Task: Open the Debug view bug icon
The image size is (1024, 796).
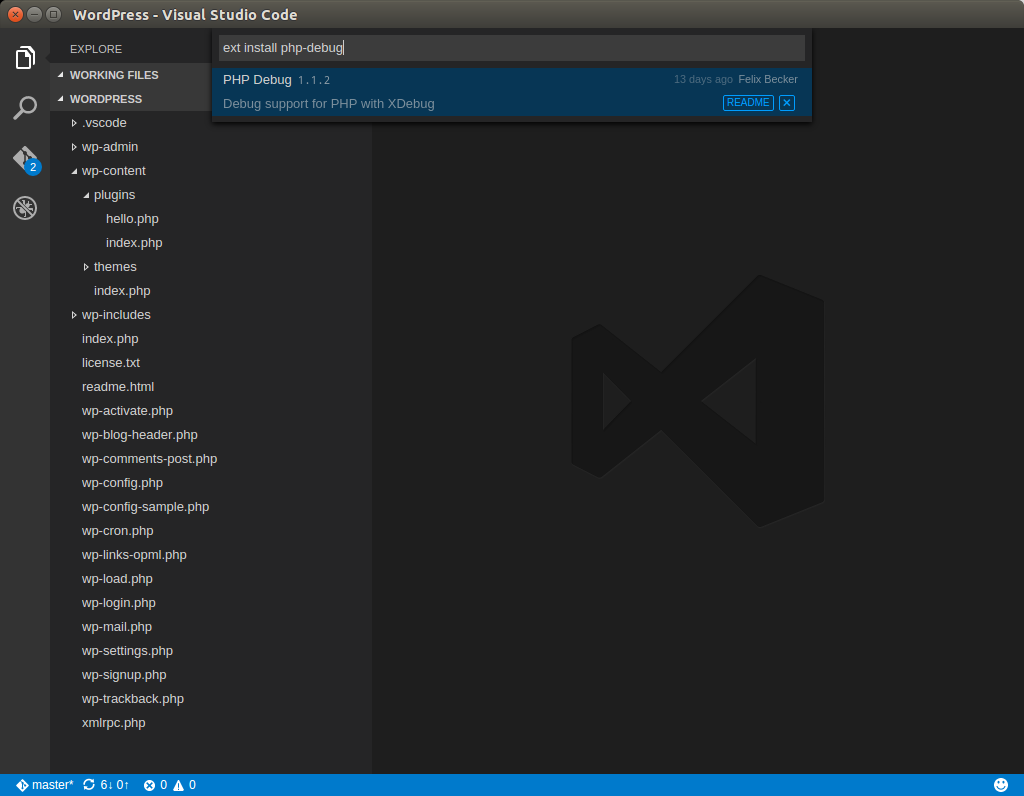Action: point(25,208)
